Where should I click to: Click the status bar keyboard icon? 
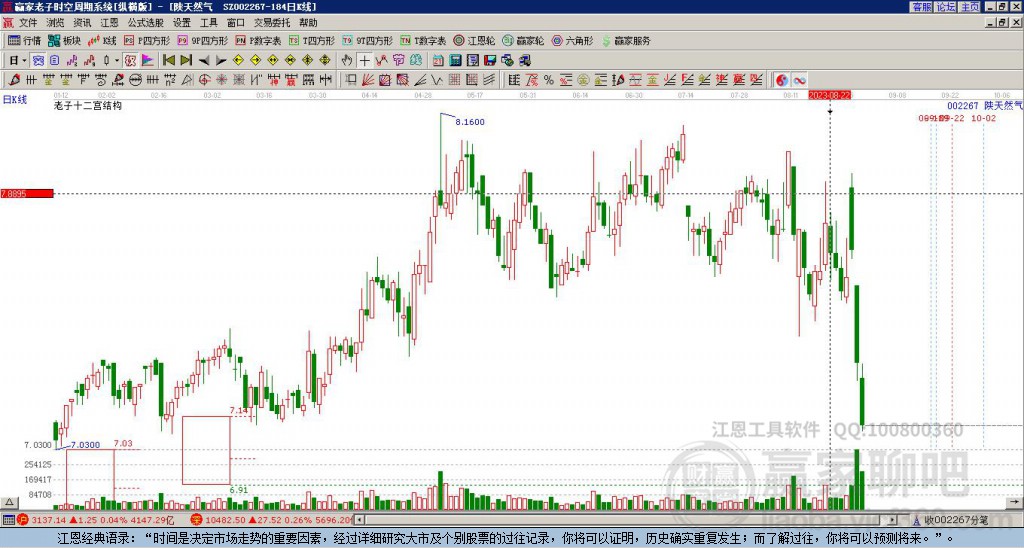tap(8, 520)
